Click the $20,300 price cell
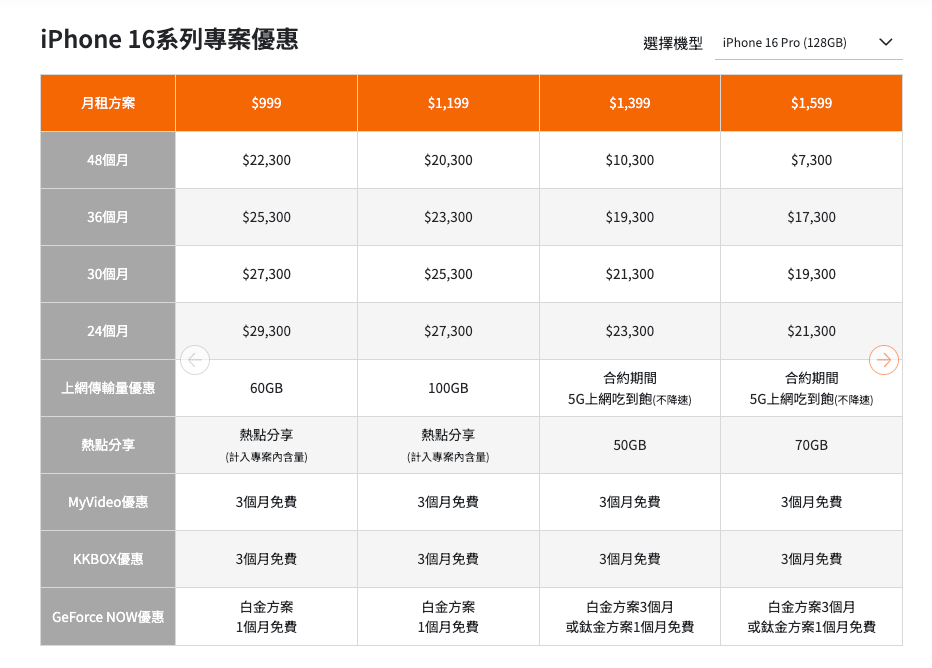Image resolution: width=932 pixels, height=668 pixels. pyautogui.click(x=448, y=160)
